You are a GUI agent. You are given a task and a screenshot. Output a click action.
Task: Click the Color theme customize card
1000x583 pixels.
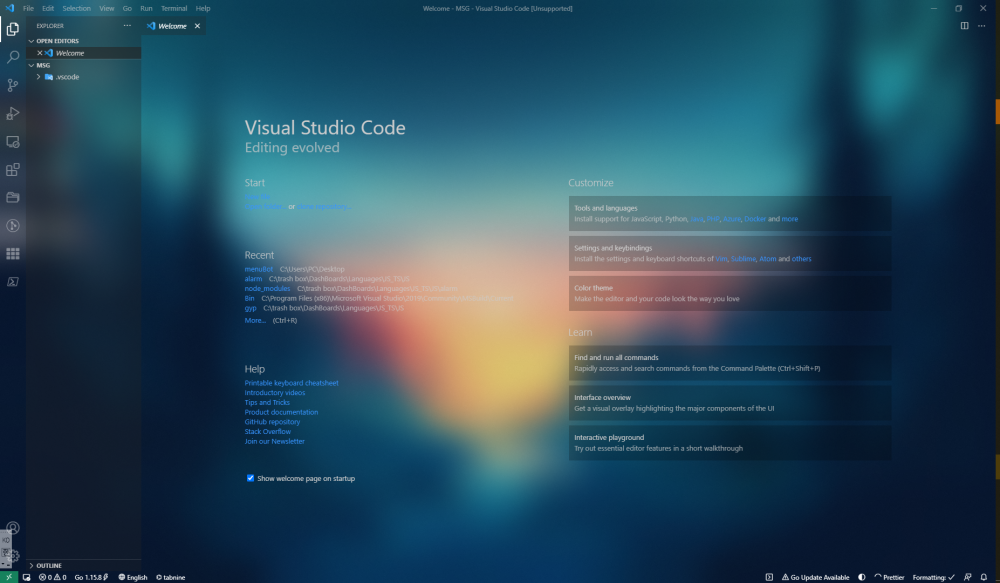pos(730,293)
